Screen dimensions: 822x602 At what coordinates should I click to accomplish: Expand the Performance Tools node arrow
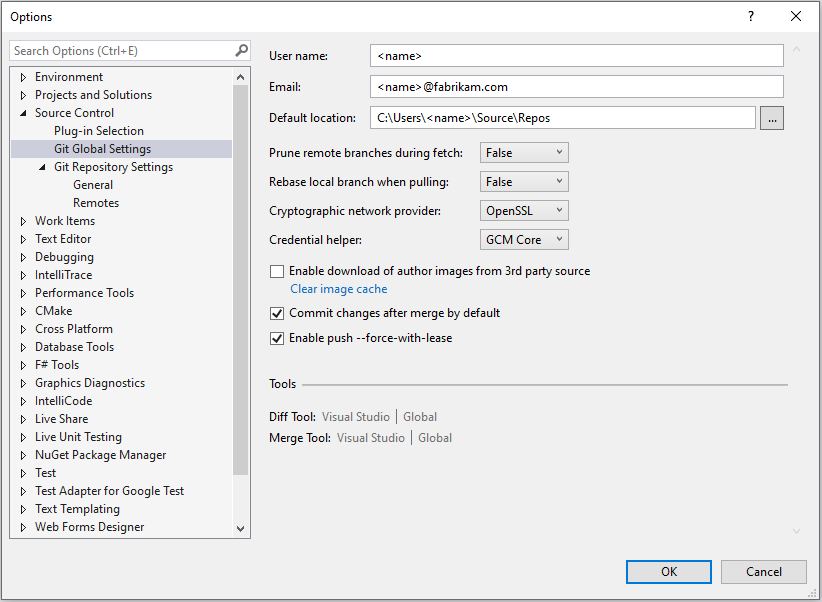[x=23, y=293]
